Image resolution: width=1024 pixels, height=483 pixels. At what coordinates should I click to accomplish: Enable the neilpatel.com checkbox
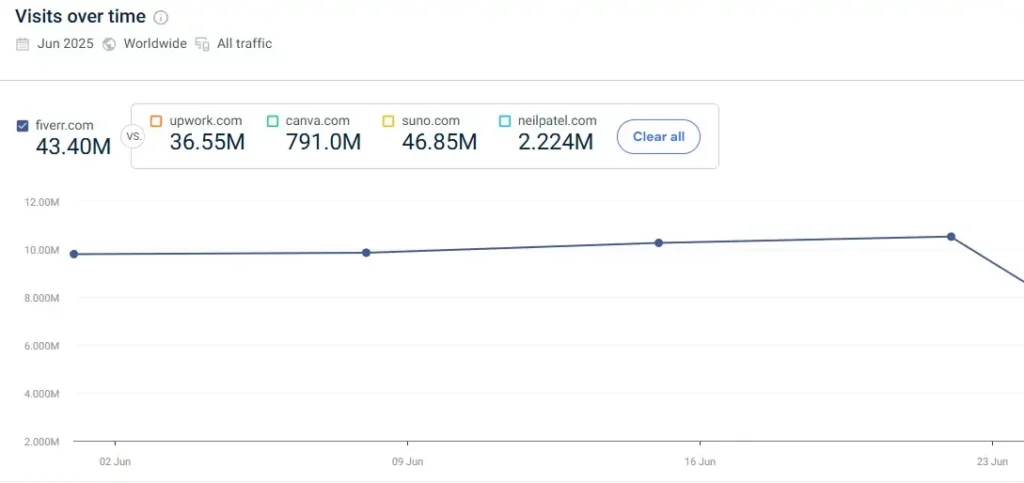pos(504,121)
